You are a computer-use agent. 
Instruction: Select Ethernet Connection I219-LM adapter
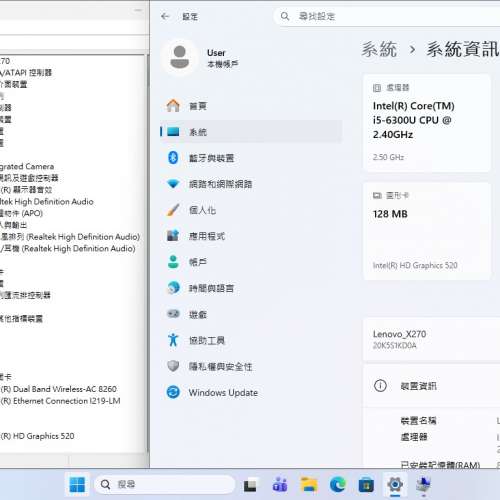point(60,401)
